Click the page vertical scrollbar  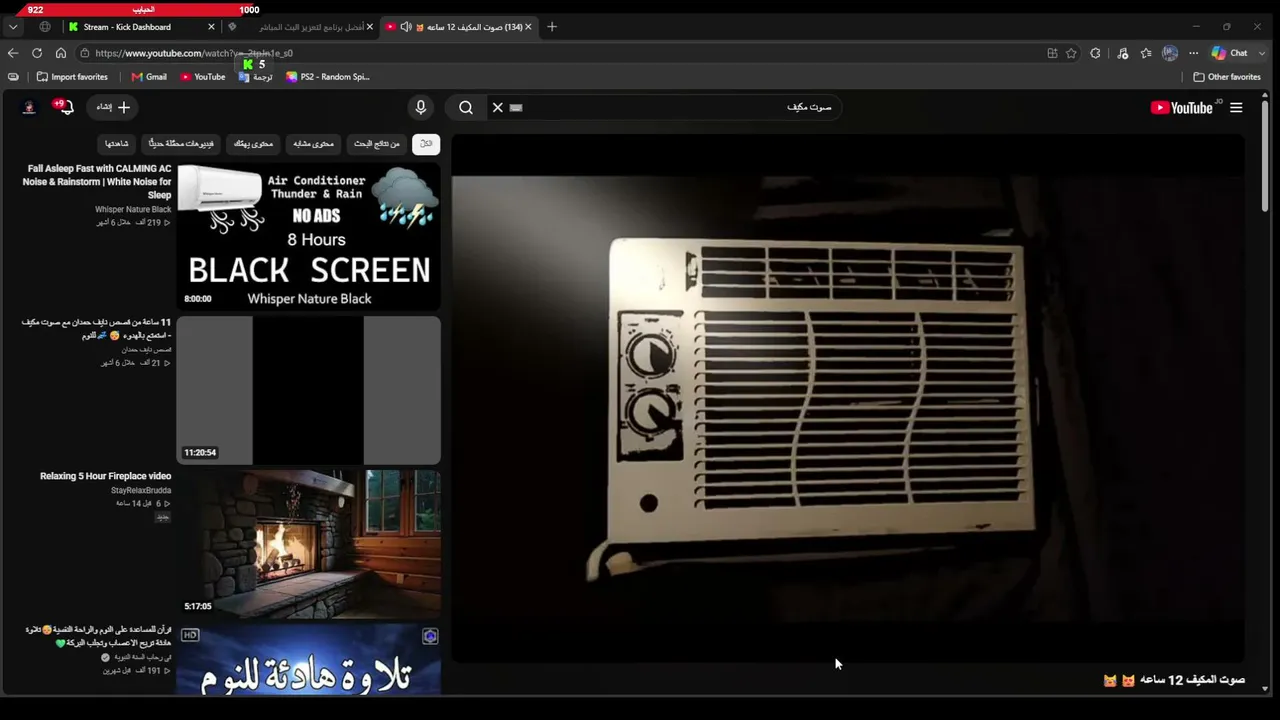pyautogui.click(x=1265, y=155)
